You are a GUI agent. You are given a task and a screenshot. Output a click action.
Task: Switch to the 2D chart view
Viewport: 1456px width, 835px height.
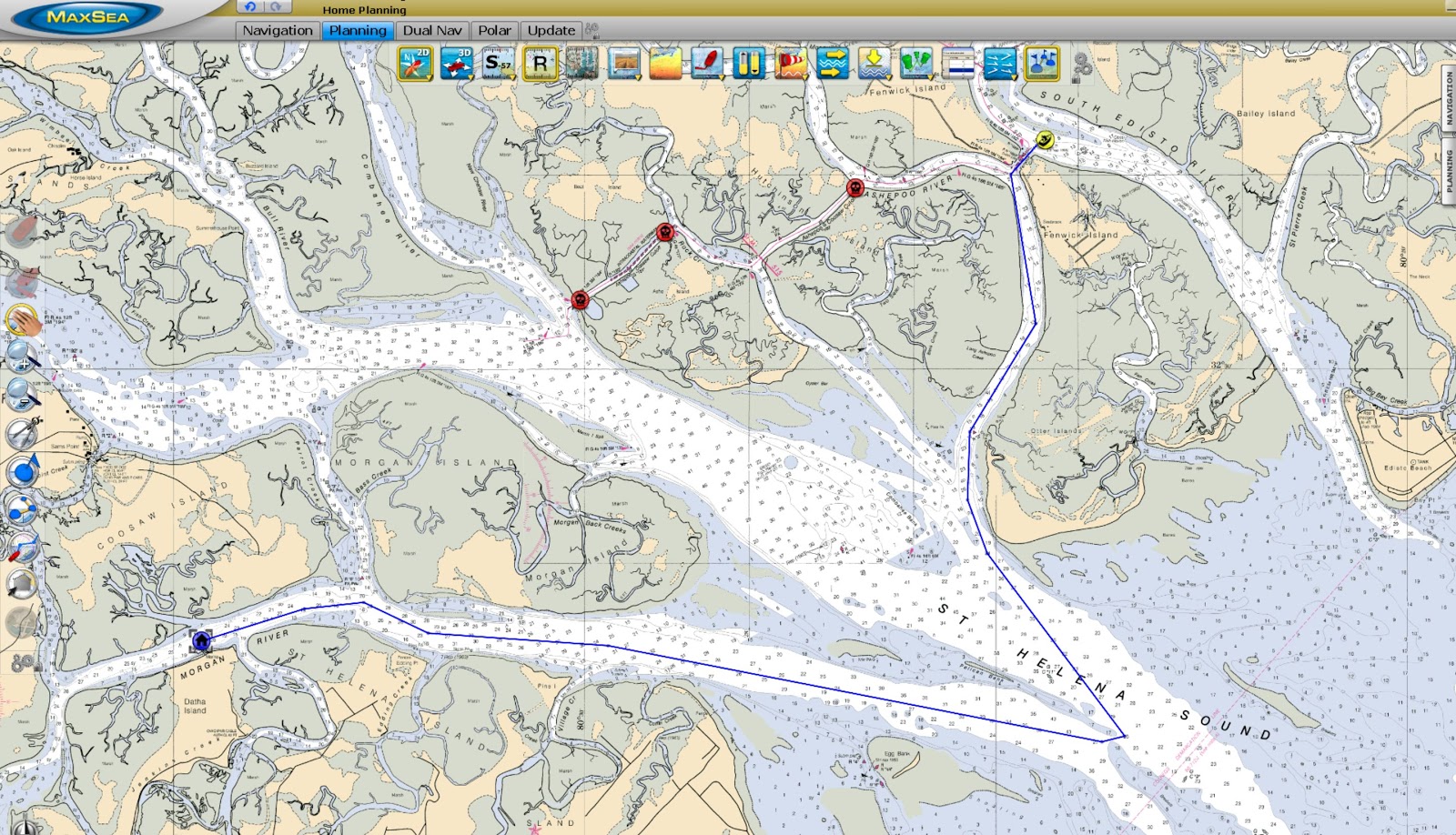tap(415, 64)
